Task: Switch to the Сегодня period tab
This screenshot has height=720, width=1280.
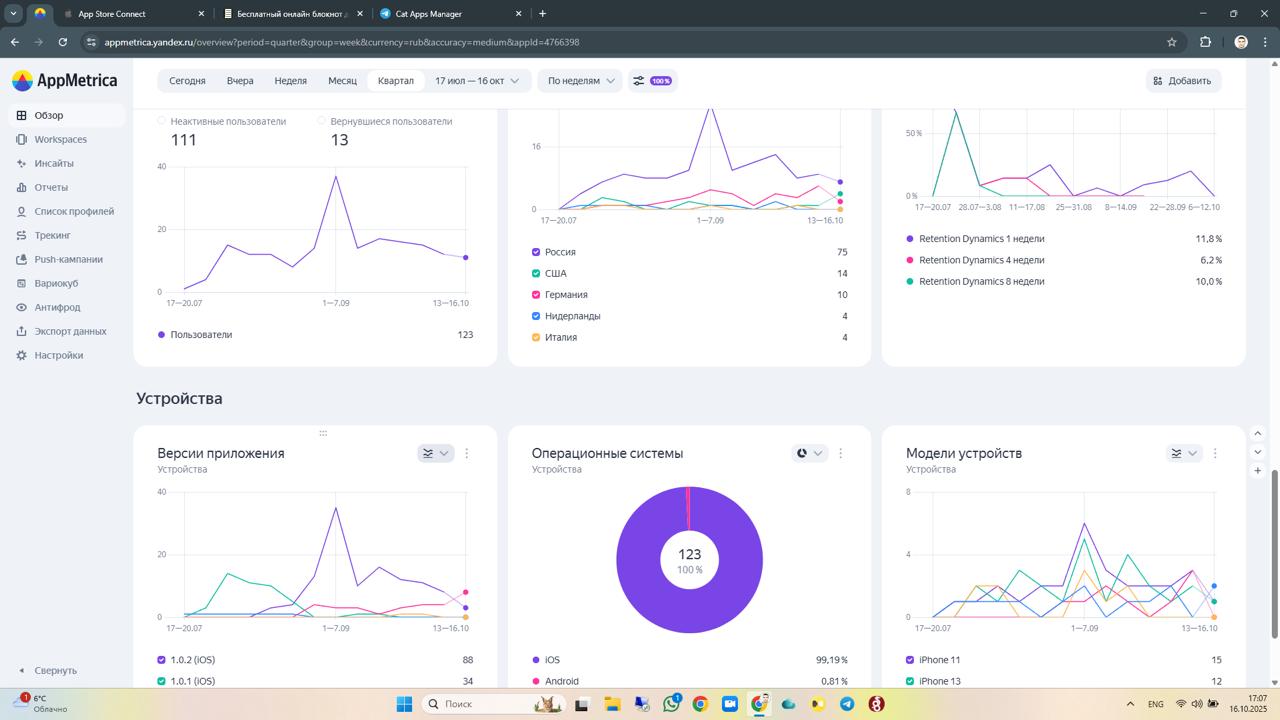Action: point(186,81)
